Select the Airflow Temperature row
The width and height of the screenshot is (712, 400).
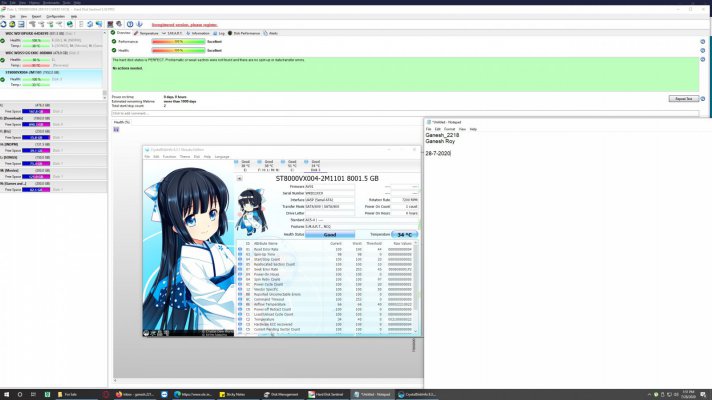pyautogui.click(x=326, y=304)
